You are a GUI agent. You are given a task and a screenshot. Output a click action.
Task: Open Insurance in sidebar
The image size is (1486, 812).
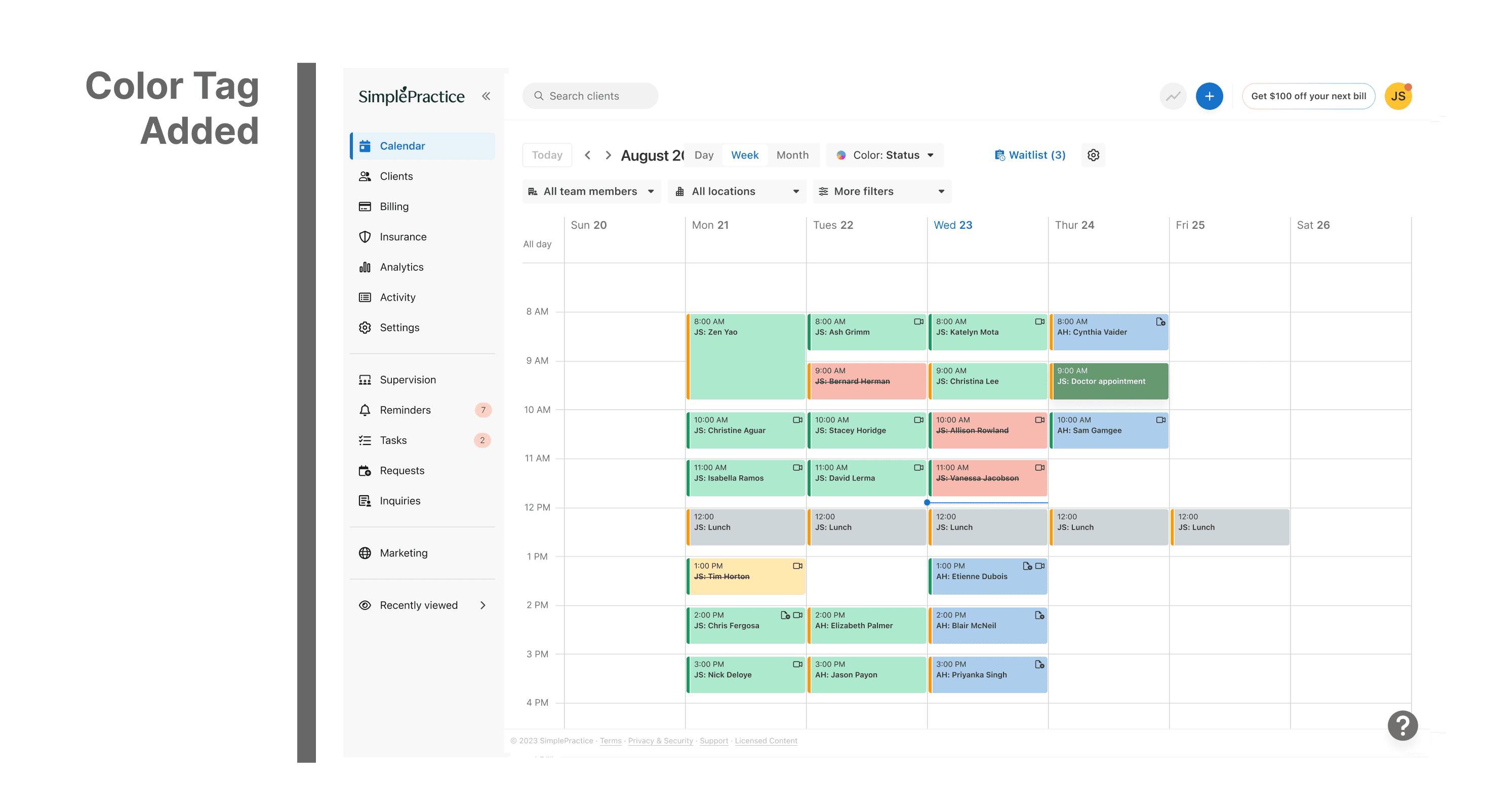403,237
